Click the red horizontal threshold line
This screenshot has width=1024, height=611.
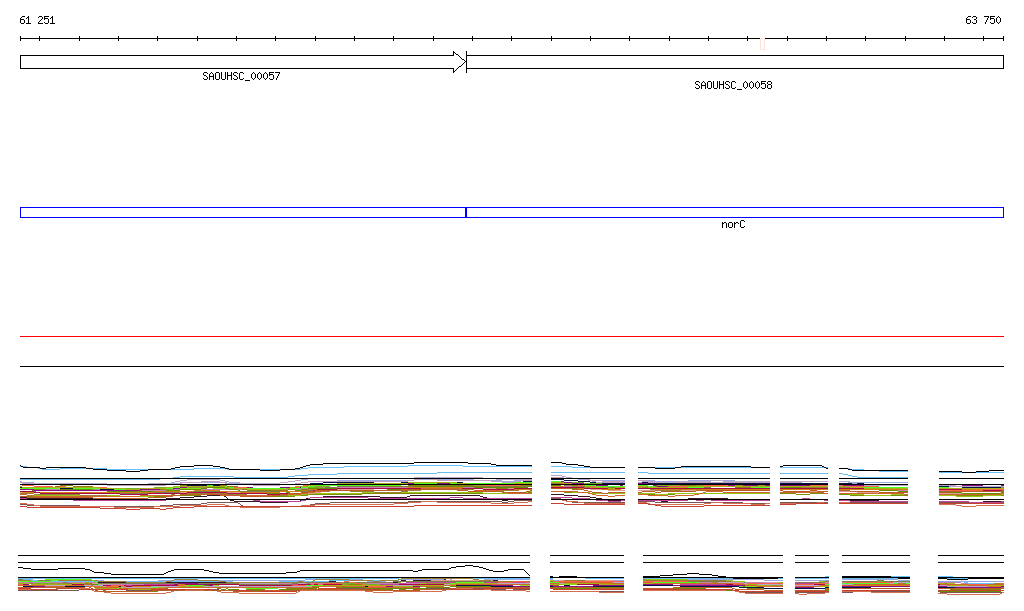tap(512, 337)
